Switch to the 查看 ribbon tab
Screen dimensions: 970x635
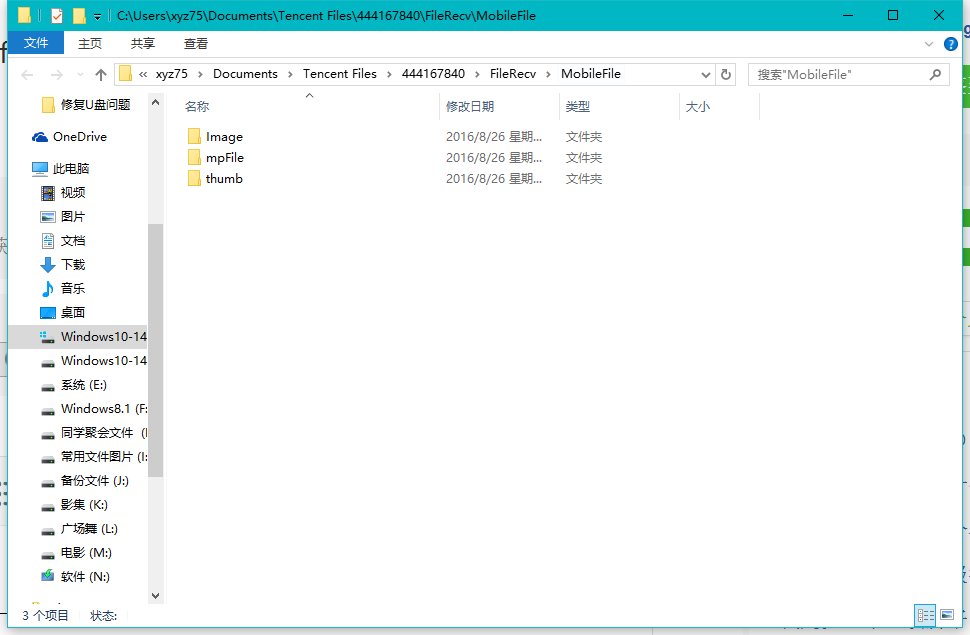tap(196, 43)
